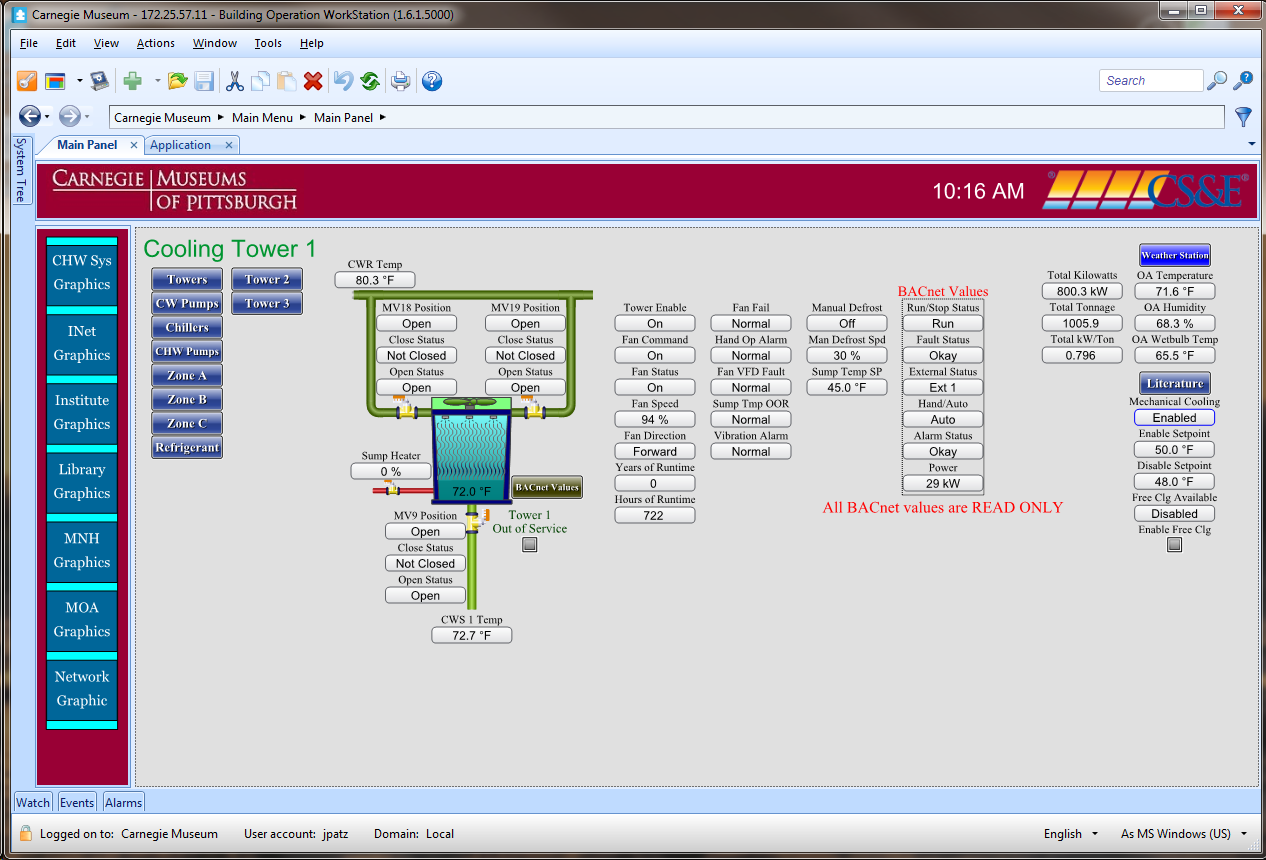Click the computer control panel icon
Image resolution: width=1266 pixels, height=860 pixels.
[x=99, y=81]
